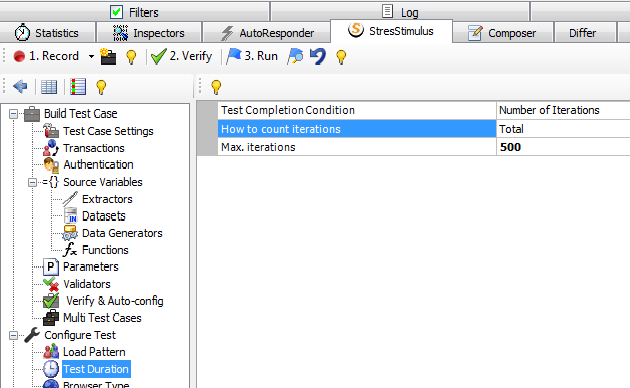
Task: Click the flag with magnifier debug icon
Action: point(295,57)
